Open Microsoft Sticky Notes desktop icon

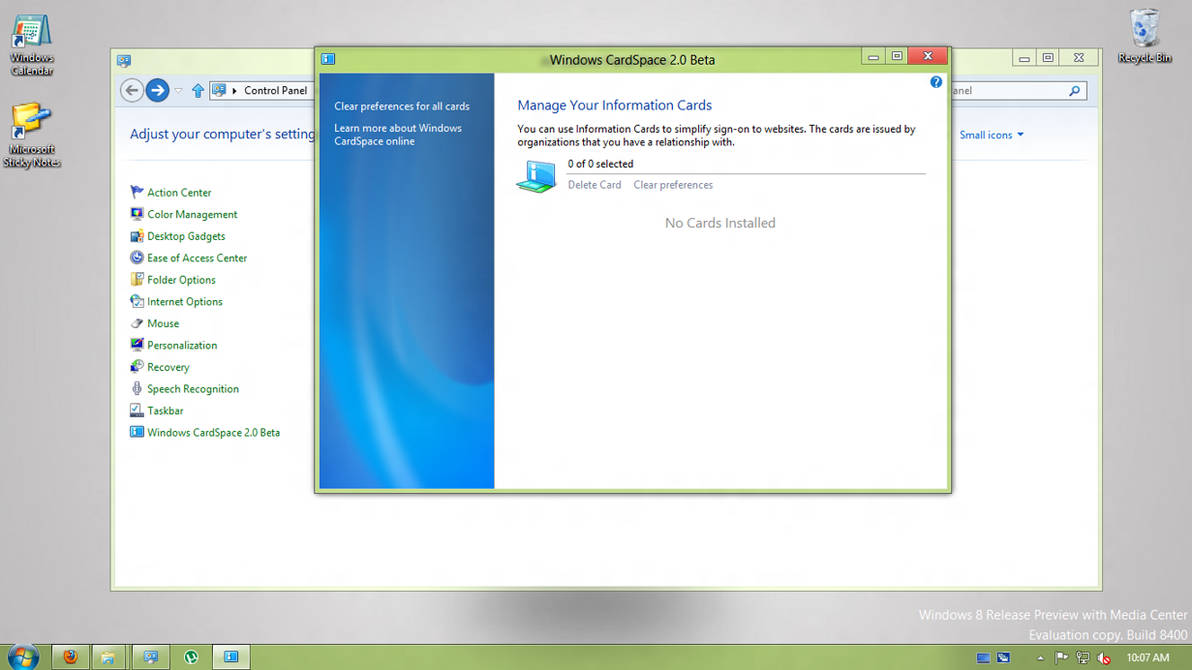(x=31, y=135)
